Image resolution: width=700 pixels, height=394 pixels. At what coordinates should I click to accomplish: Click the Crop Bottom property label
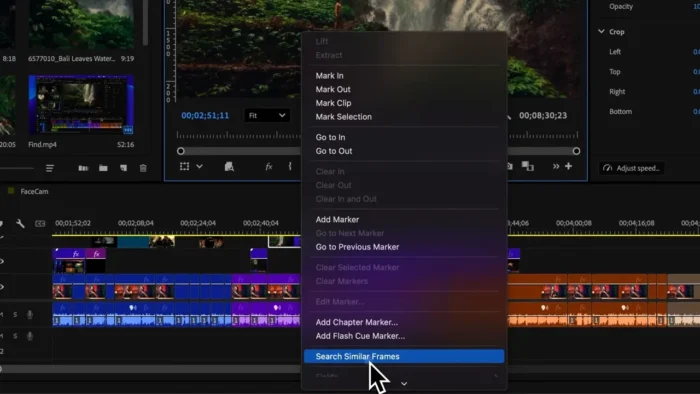click(621, 112)
